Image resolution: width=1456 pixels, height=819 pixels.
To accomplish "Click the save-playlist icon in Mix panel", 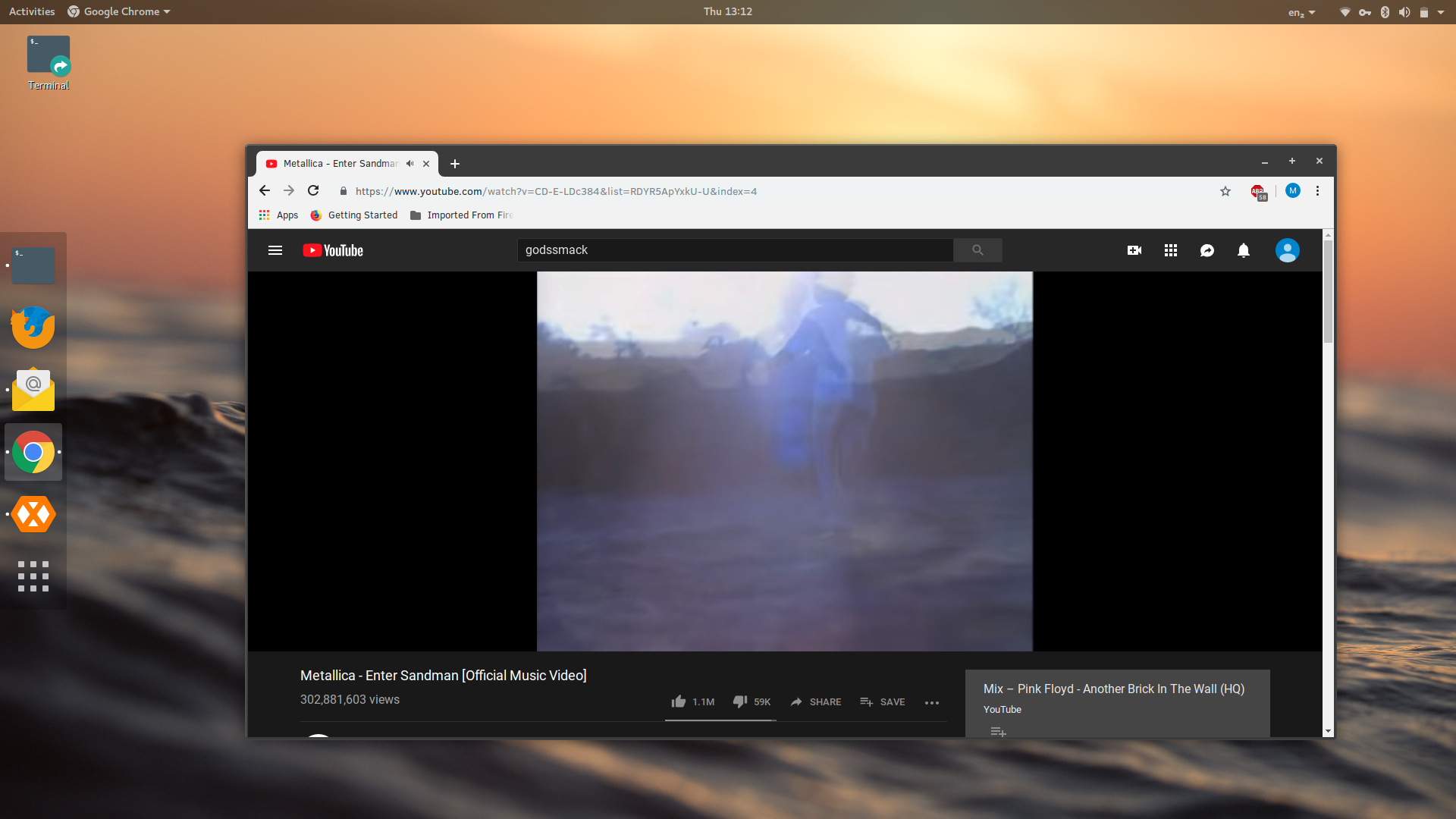I will (x=998, y=732).
